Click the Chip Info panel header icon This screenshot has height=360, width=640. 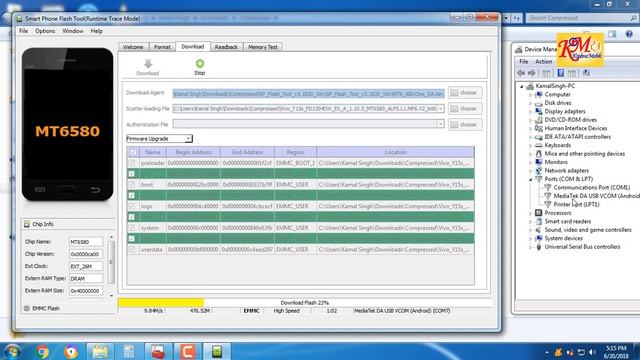click(27, 224)
